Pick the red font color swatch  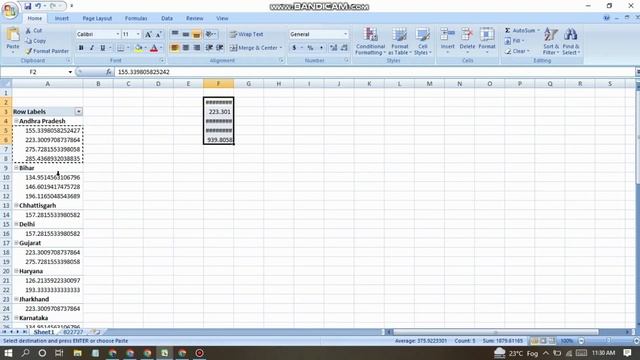point(154,48)
